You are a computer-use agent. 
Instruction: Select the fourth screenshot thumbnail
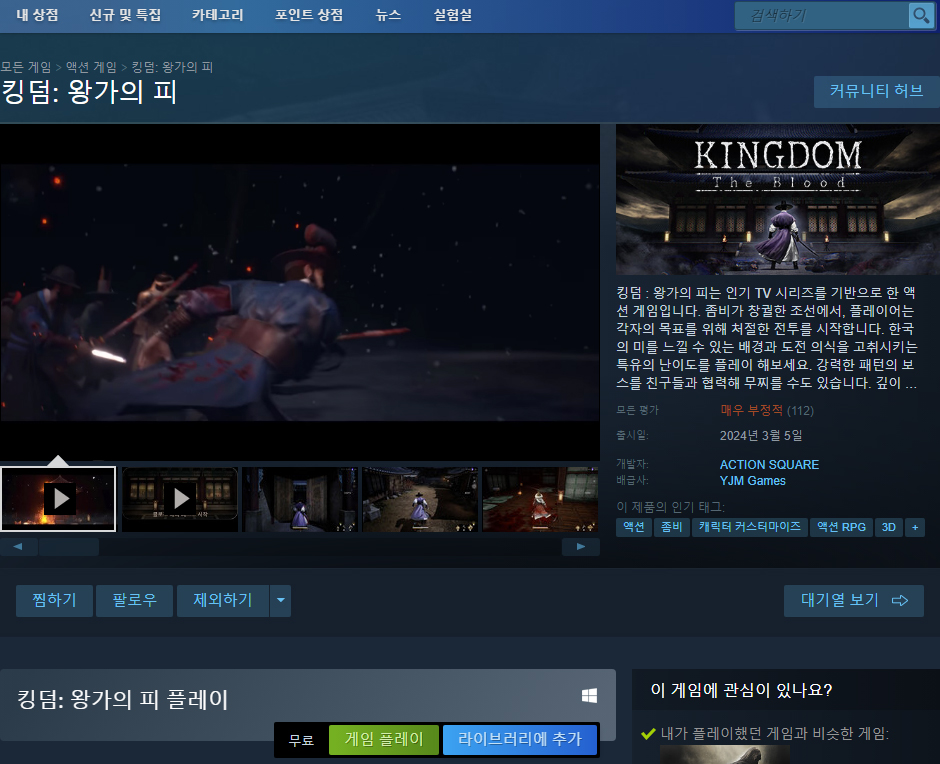[x=420, y=499]
